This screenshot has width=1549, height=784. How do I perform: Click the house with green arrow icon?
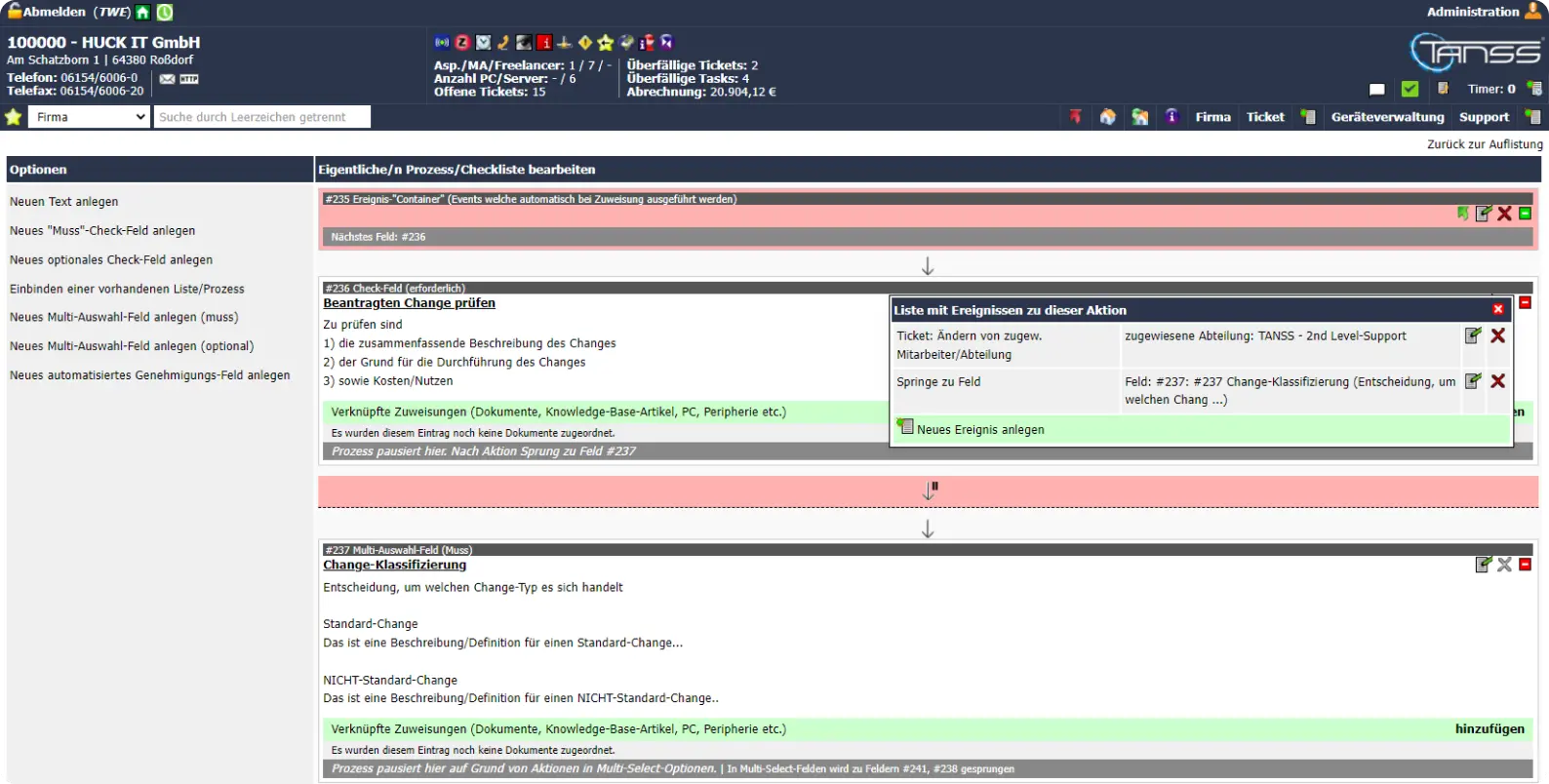[x=1139, y=117]
